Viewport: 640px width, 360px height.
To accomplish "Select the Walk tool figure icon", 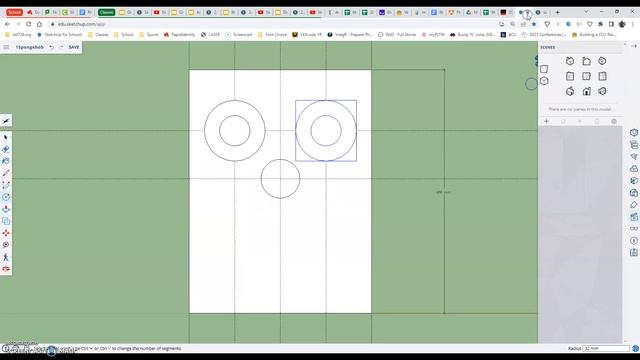I will click(6, 257).
